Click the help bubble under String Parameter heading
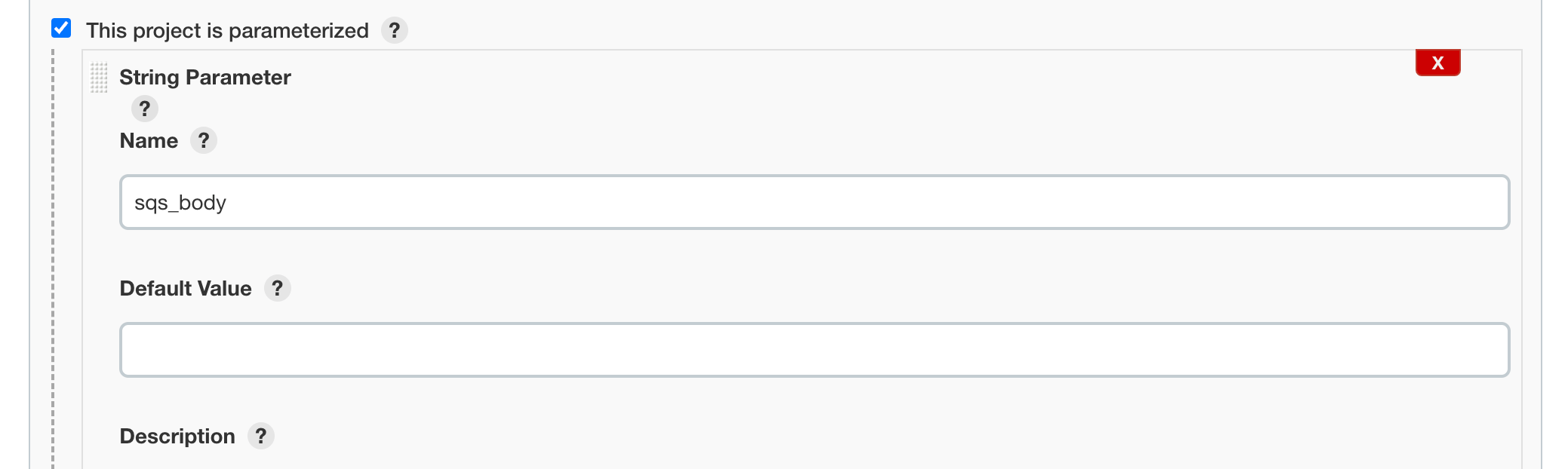 tap(145, 109)
